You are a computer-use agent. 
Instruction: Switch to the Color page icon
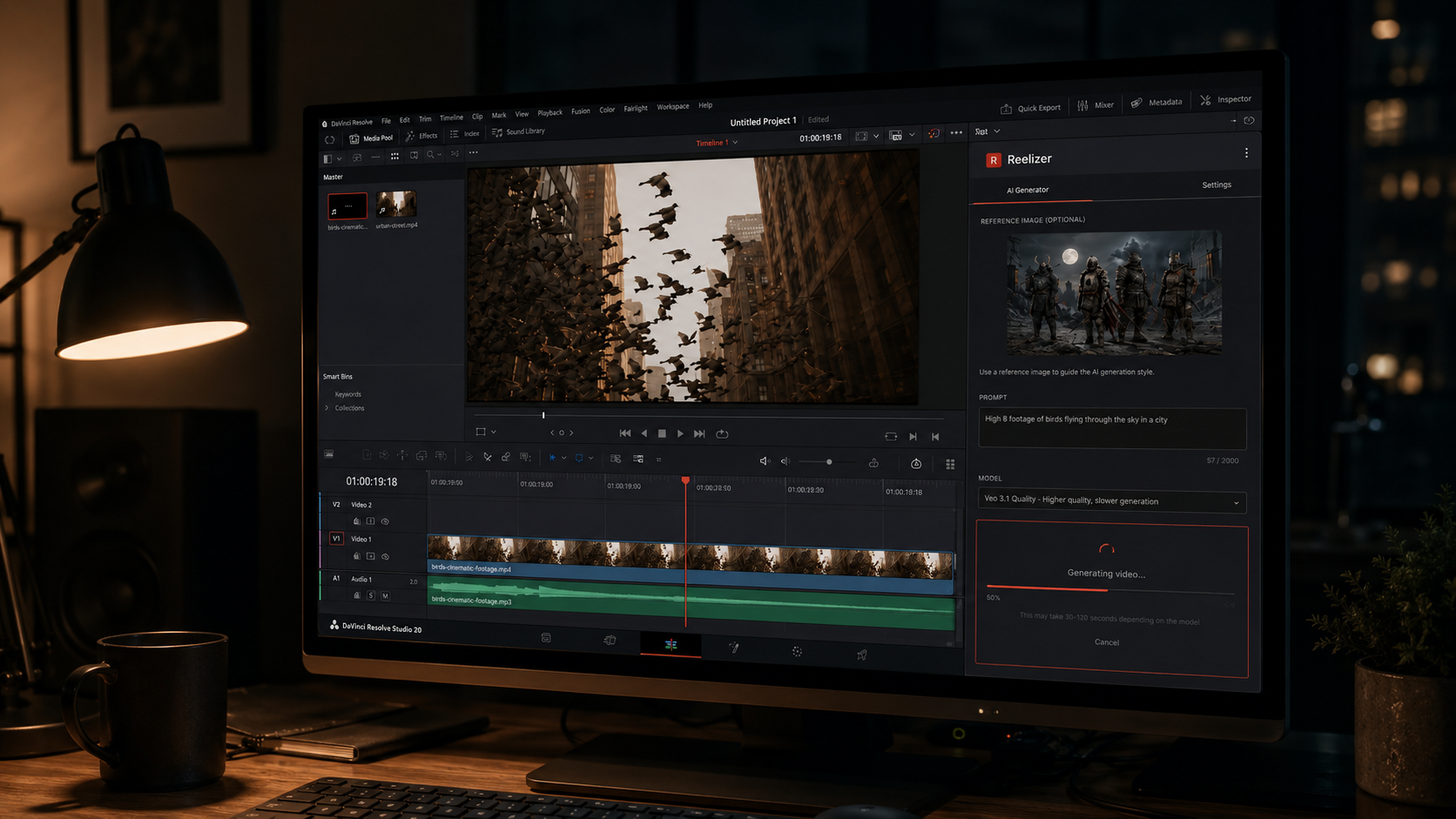797,651
